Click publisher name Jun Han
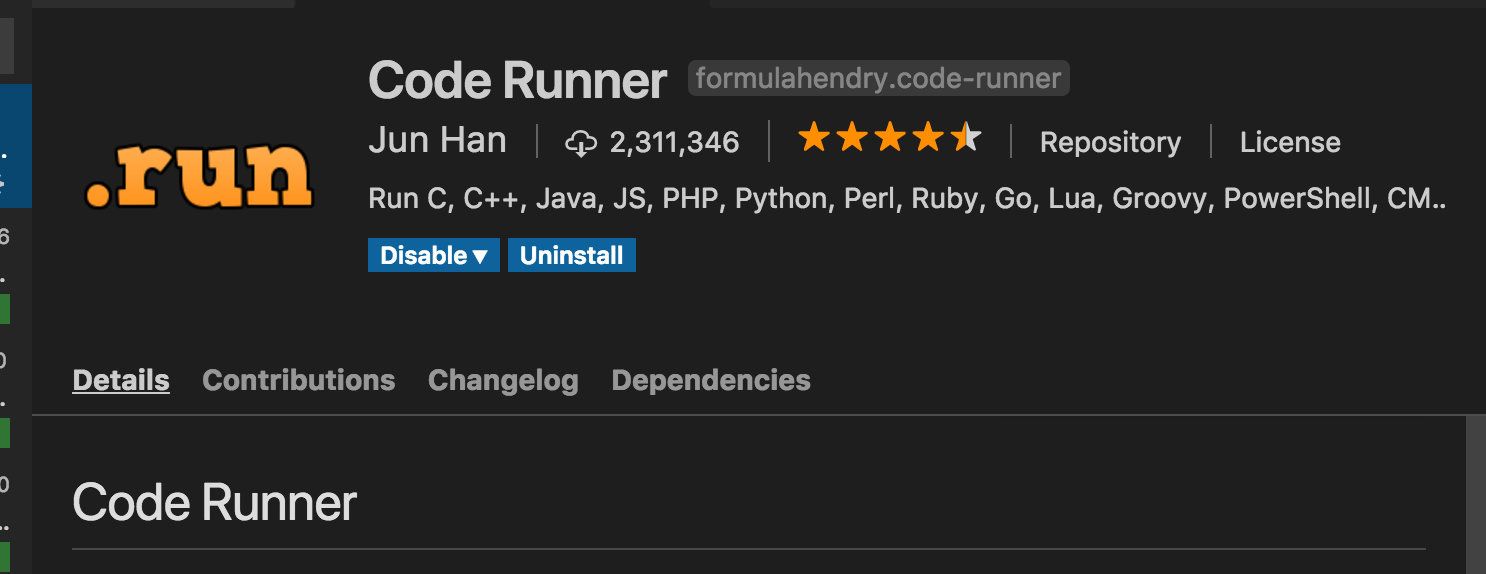1486x574 pixels. (x=437, y=141)
